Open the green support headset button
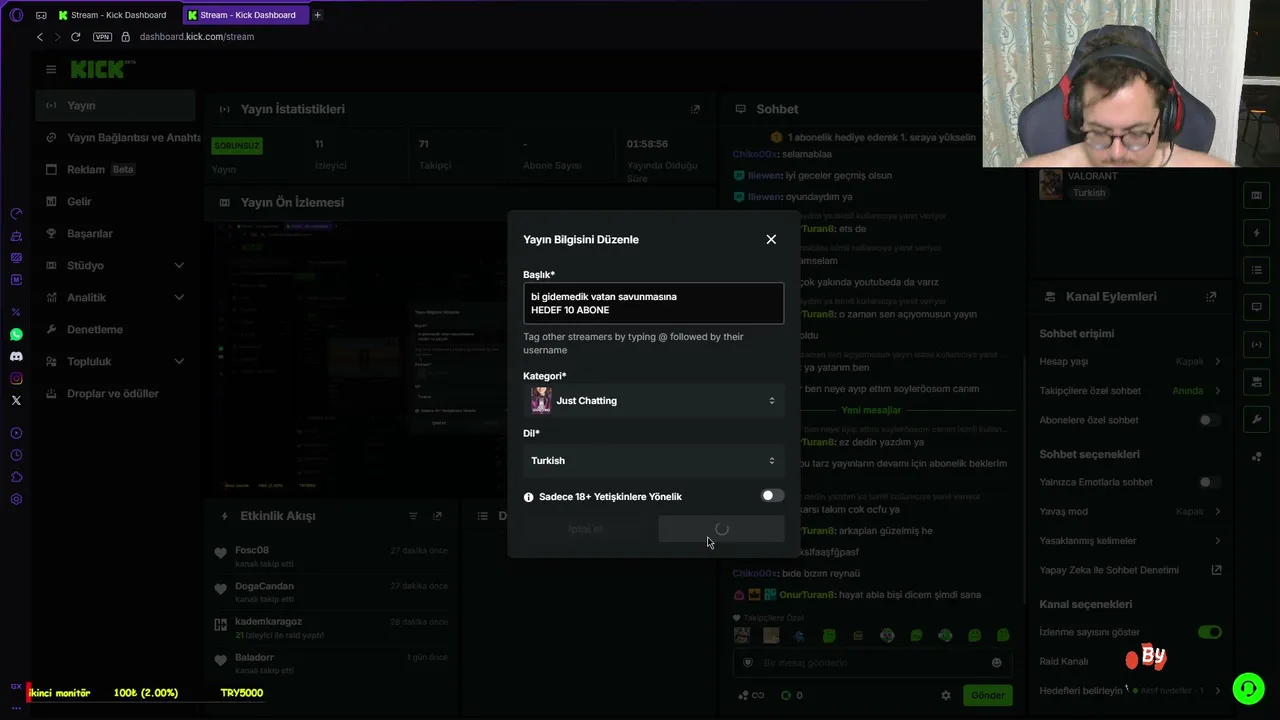 [x=1248, y=688]
